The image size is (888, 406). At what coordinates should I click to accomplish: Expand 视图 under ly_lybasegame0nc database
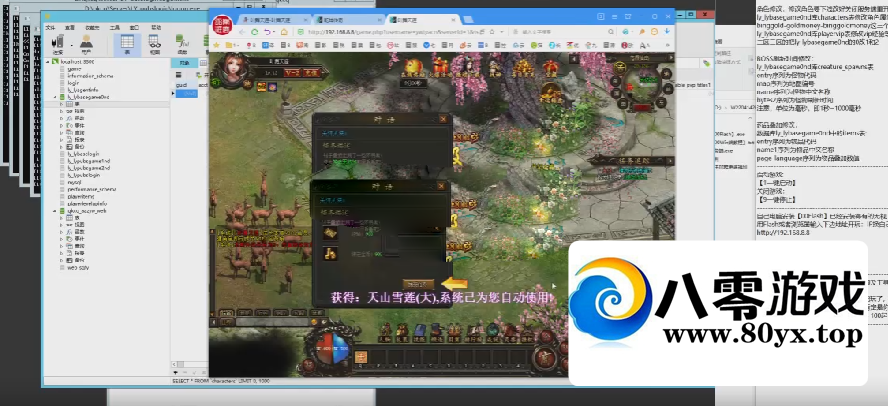point(62,112)
